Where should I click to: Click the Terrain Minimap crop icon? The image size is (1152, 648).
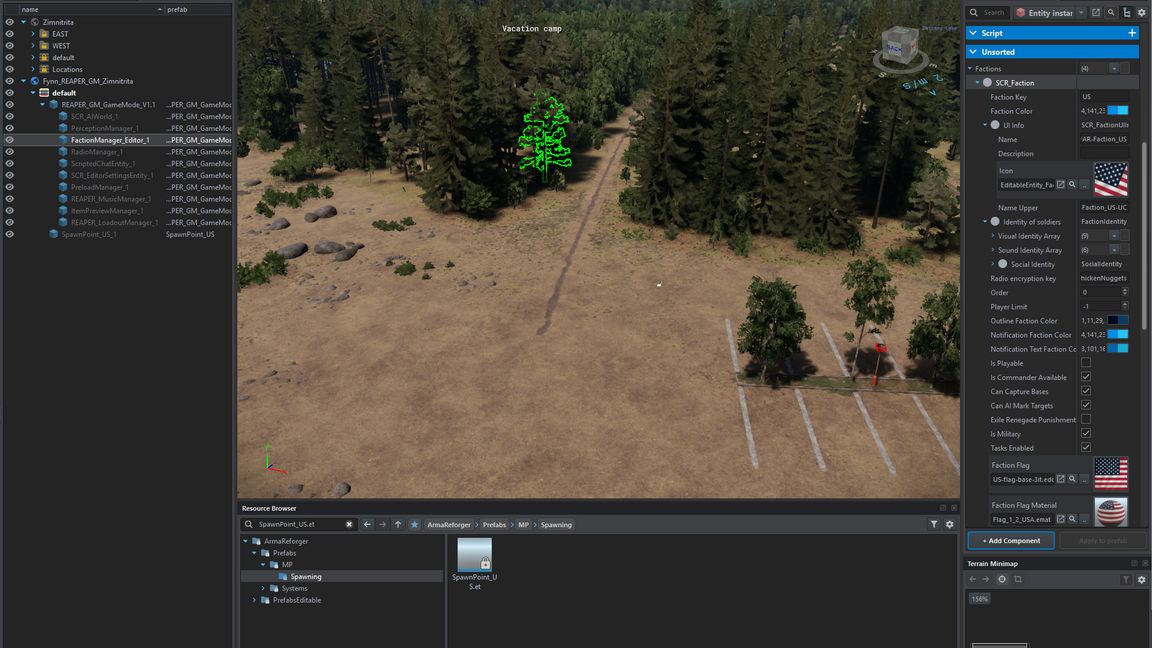click(x=1018, y=579)
